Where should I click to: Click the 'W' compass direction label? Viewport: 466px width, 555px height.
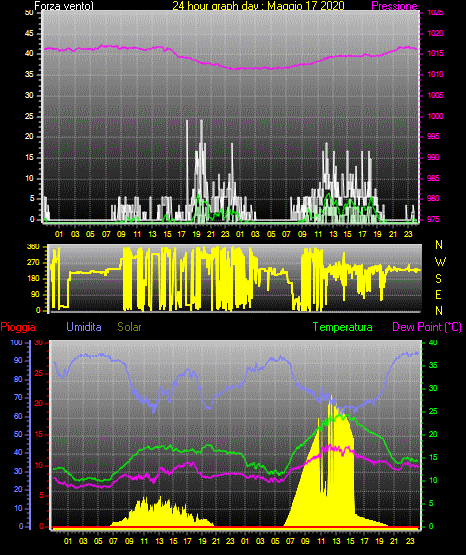[440, 262]
